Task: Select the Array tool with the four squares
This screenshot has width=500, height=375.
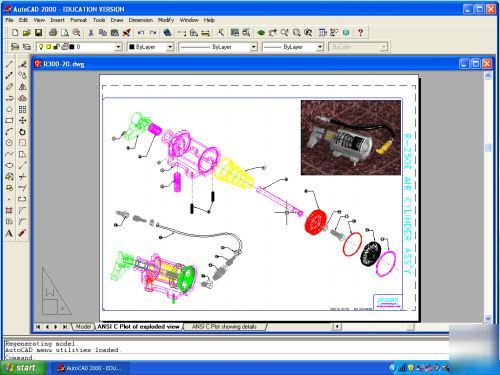Action: (22, 109)
